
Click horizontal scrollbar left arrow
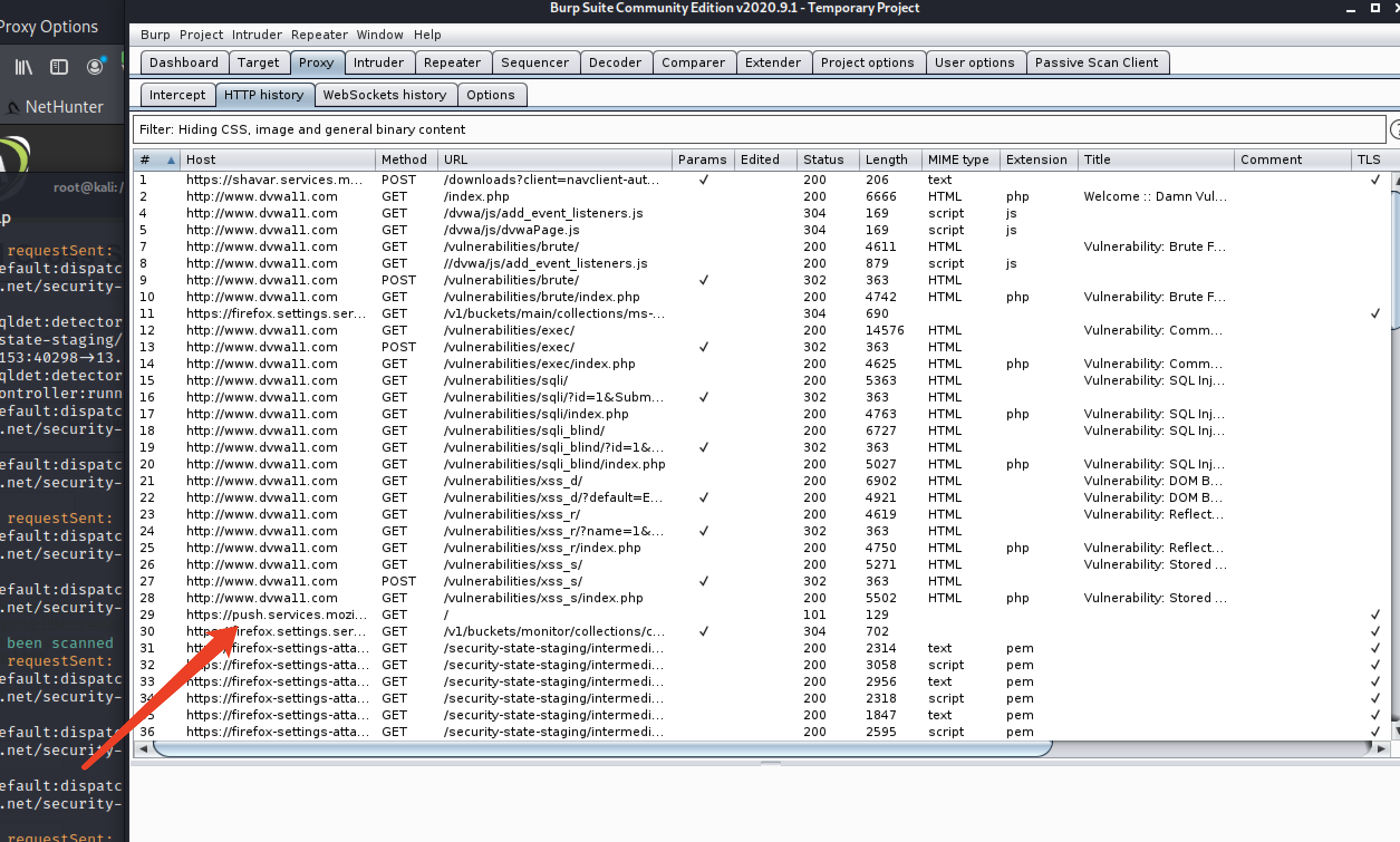click(143, 749)
